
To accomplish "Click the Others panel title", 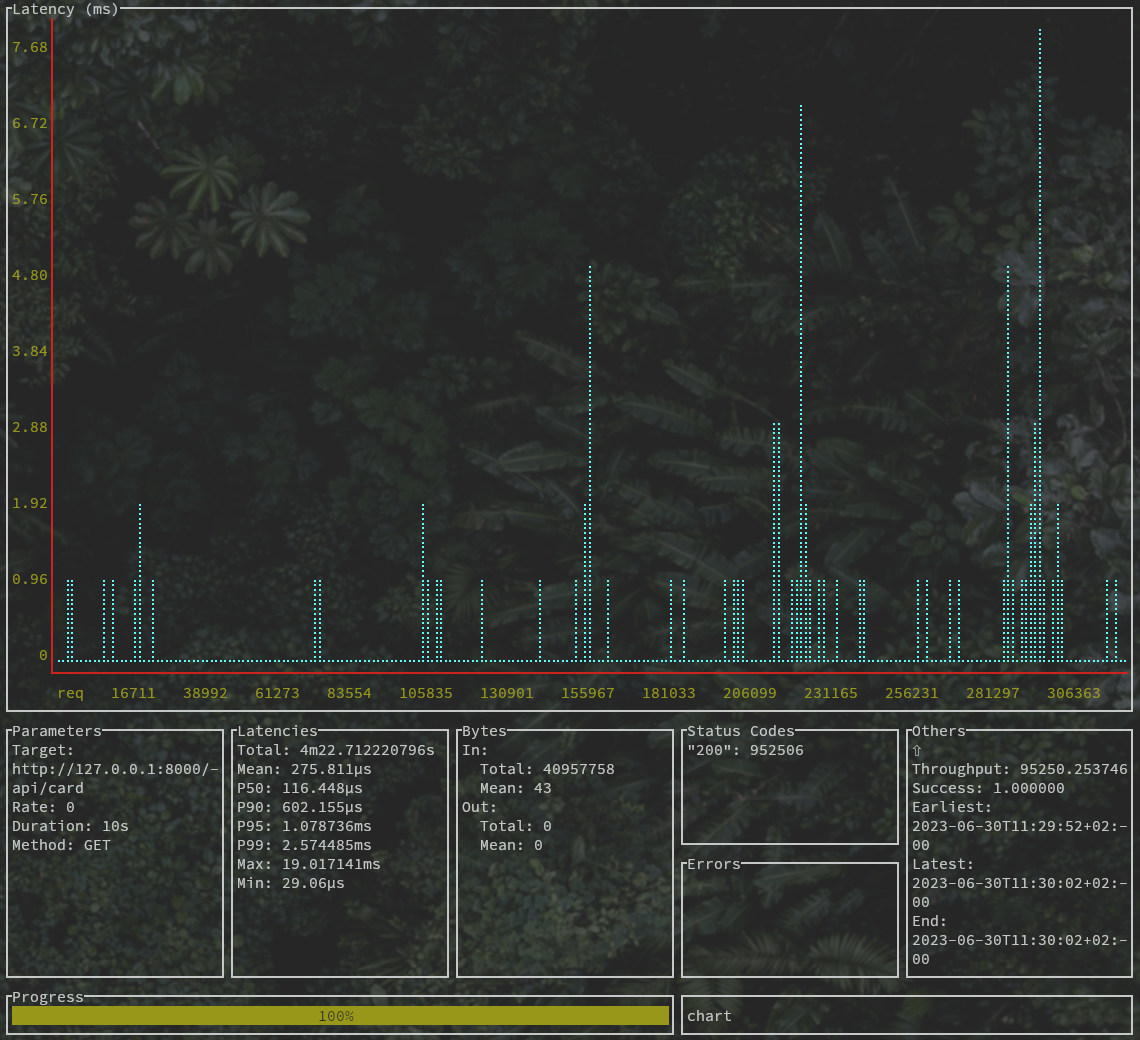I will [939, 731].
